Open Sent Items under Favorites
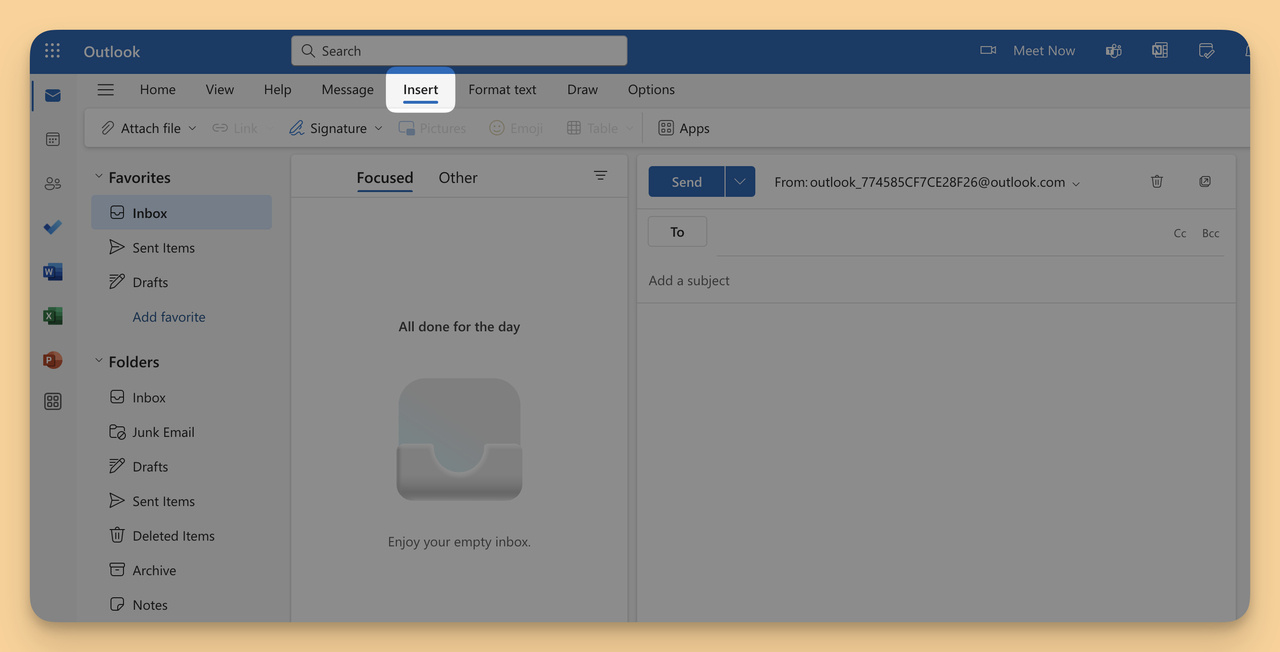Image resolution: width=1280 pixels, height=652 pixels. 181,248
